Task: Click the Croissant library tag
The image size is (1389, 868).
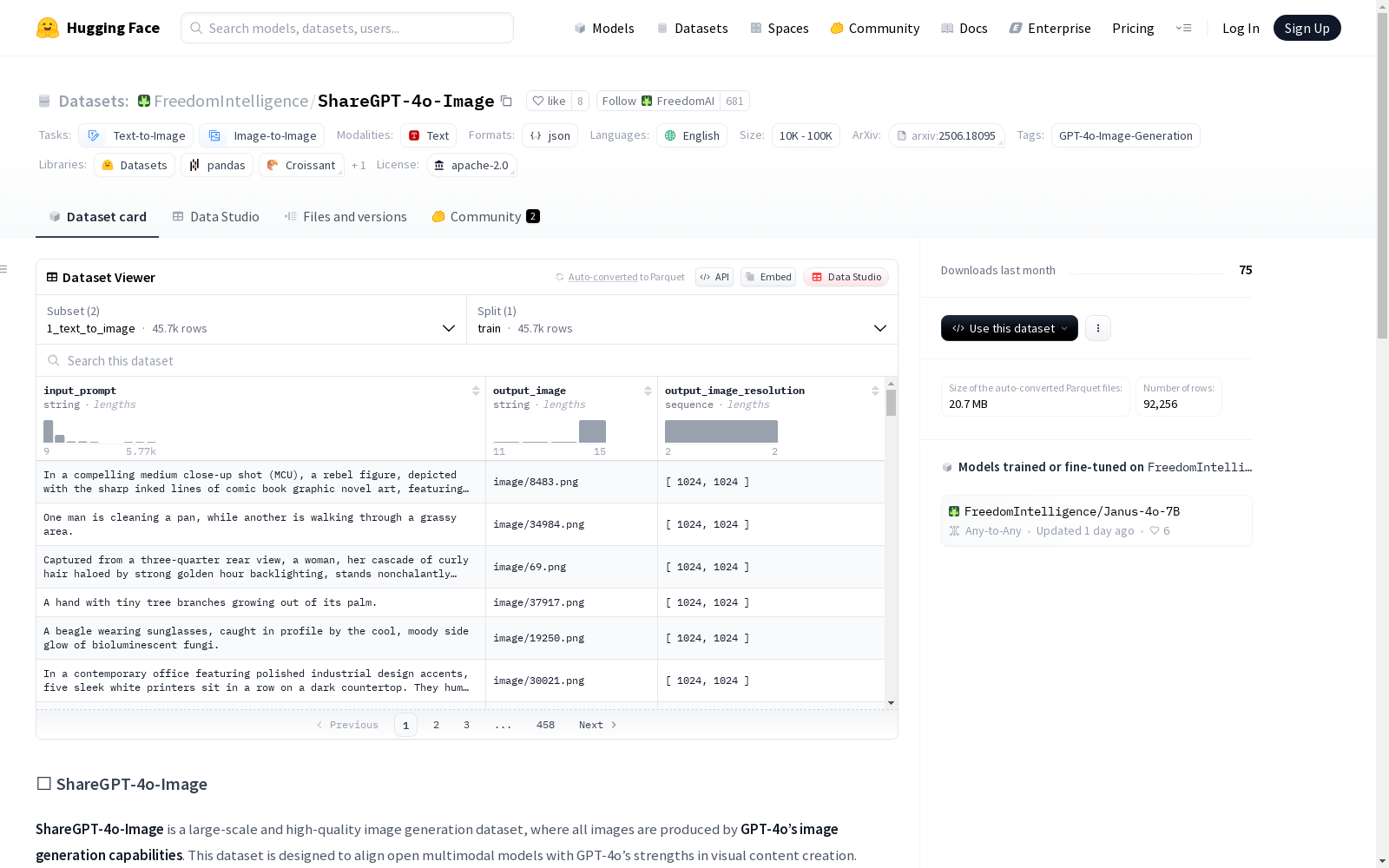Action: pos(301,165)
